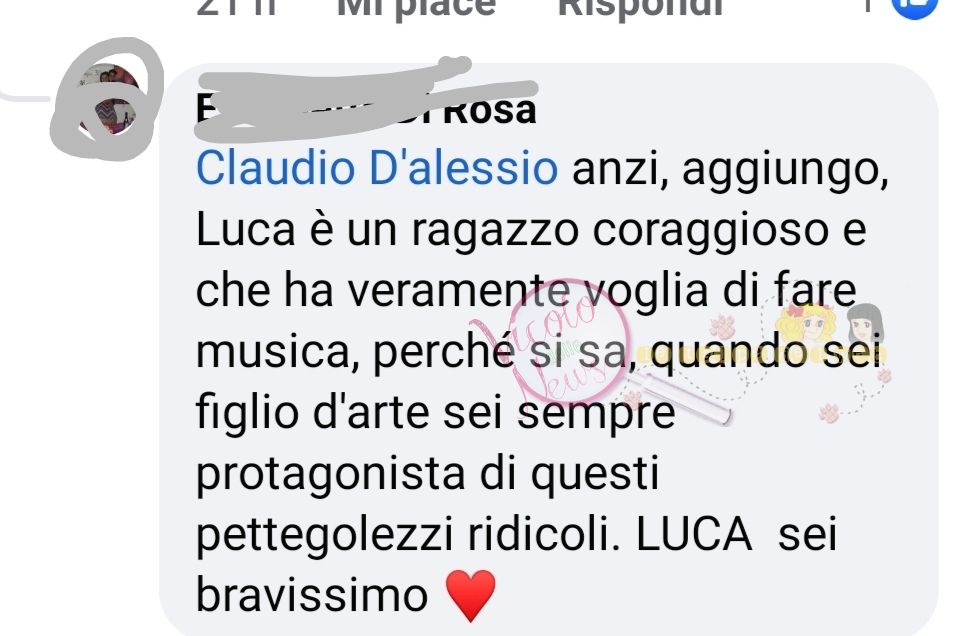
Task: Click the uppercase "LUCA" text
Action: click(x=694, y=534)
